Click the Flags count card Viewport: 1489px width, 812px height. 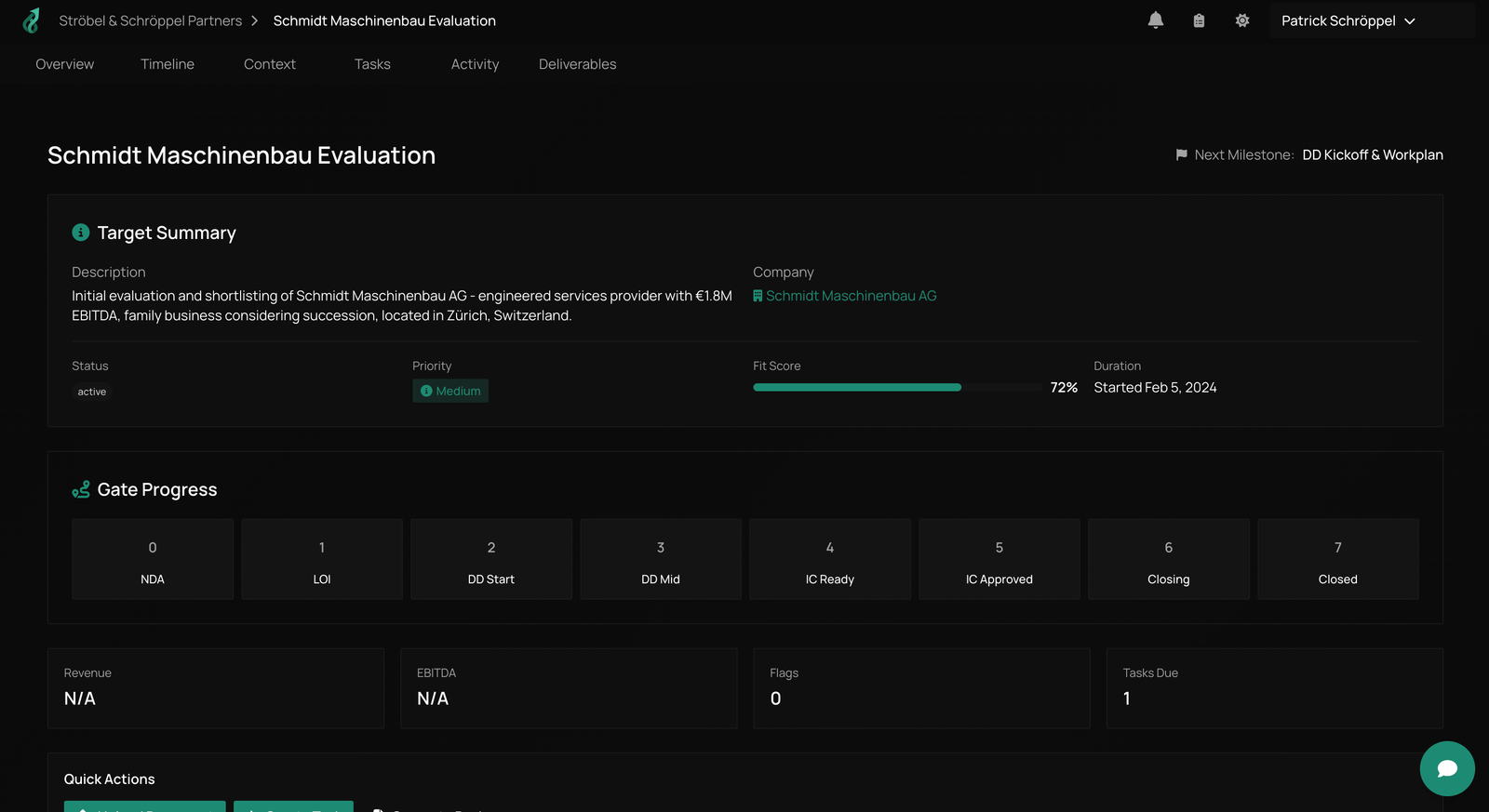pyautogui.click(x=921, y=688)
